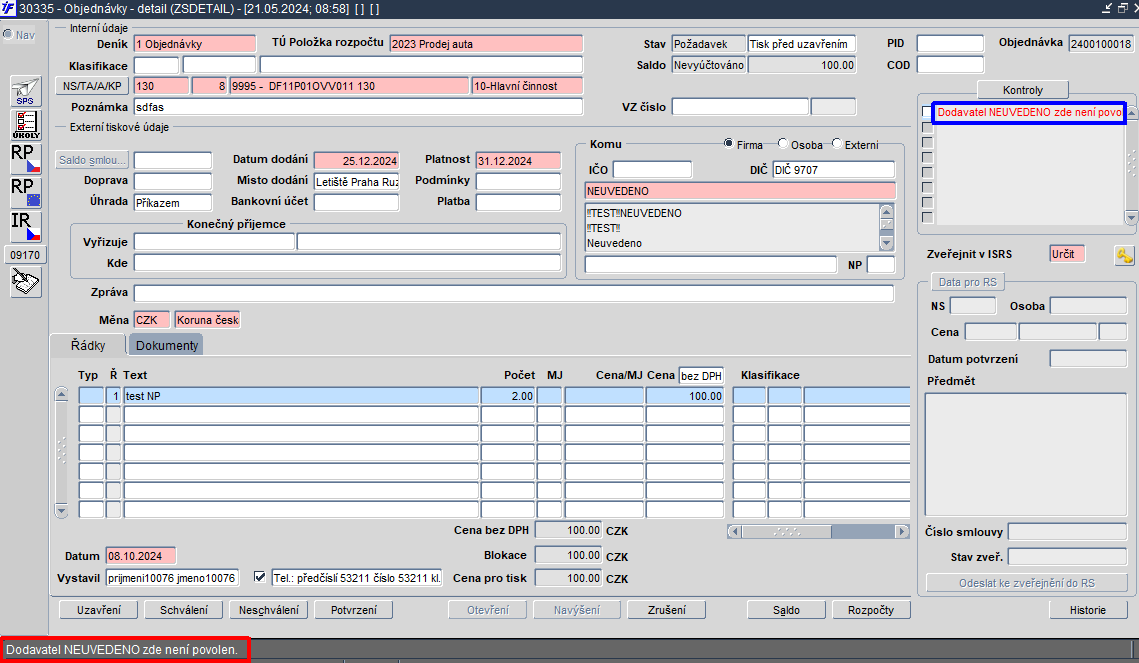The height and width of the screenshot is (663, 1139).
Task: Click the IR Czech flag icon
Action: coord(25,227)
